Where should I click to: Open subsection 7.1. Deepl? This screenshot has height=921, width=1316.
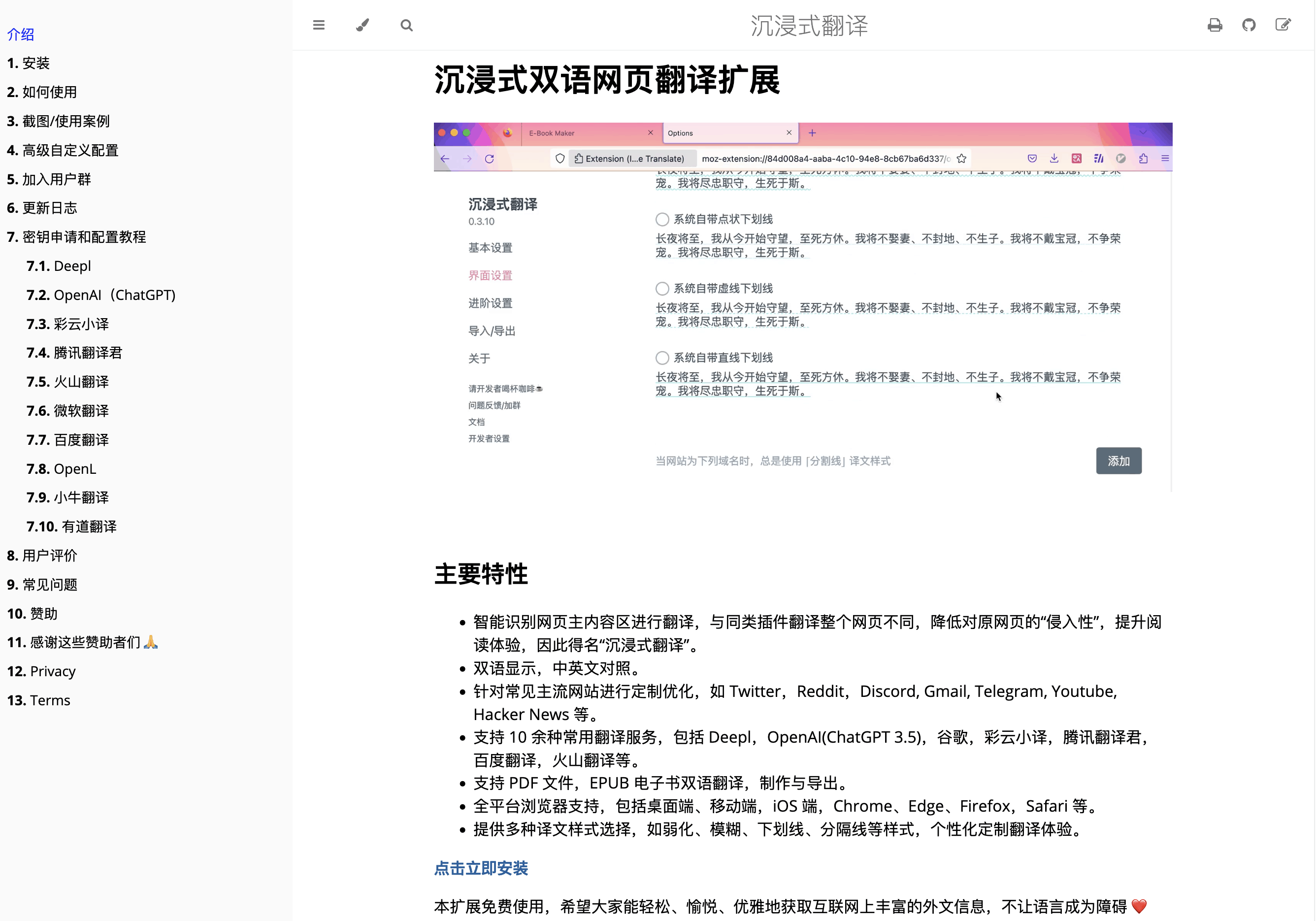59,266
